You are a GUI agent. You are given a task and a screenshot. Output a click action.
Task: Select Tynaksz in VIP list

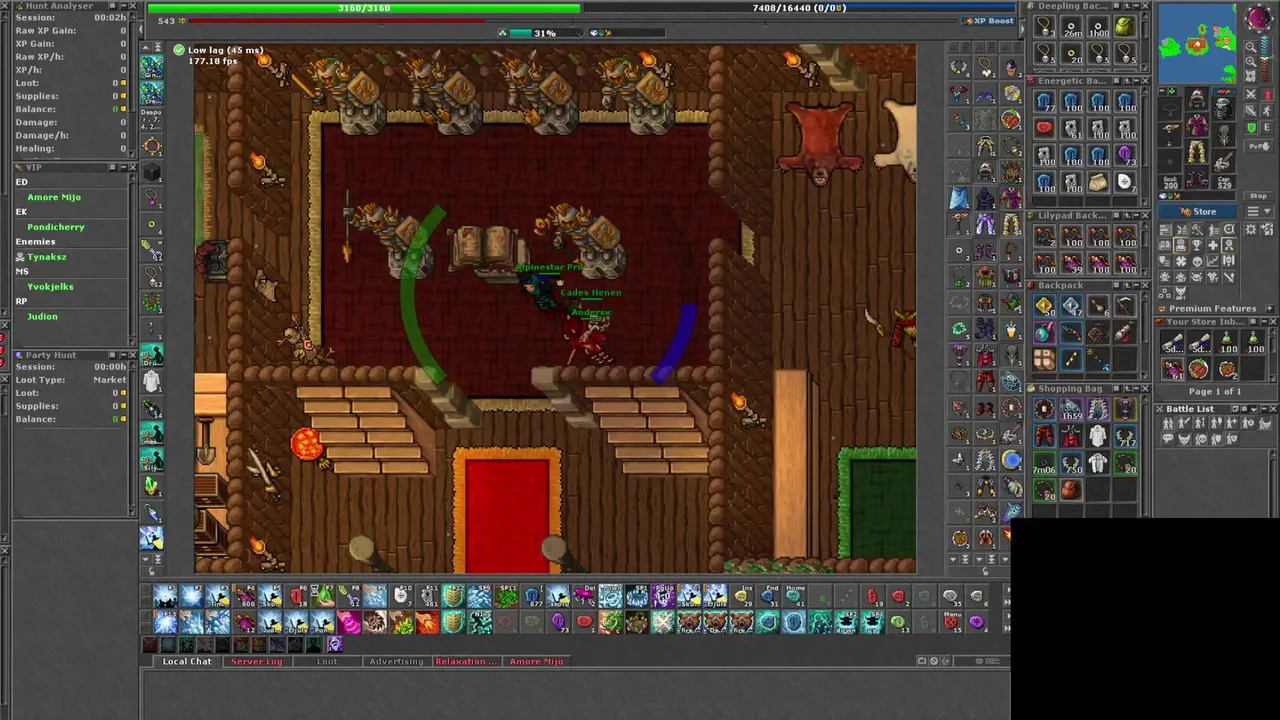click(x=47, y=257)
